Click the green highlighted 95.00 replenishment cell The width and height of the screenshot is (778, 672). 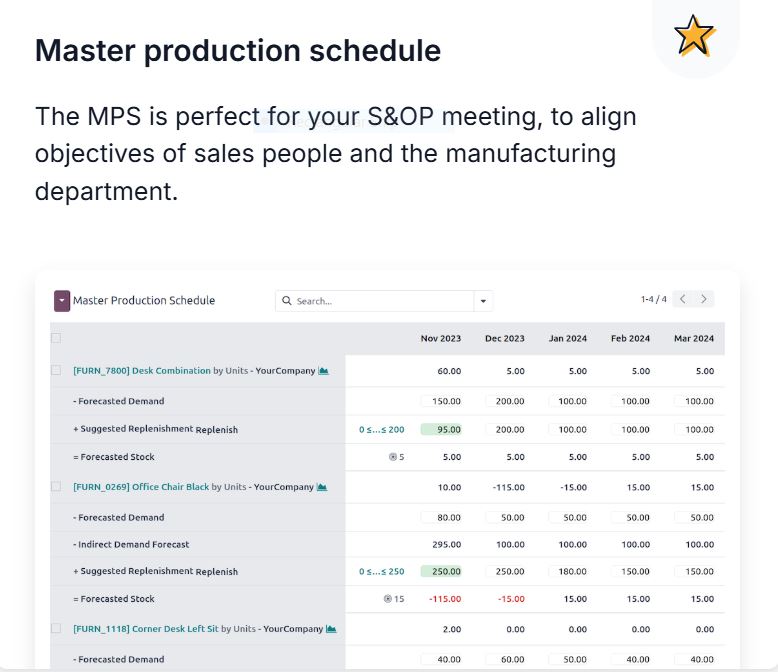click(442, 429)
